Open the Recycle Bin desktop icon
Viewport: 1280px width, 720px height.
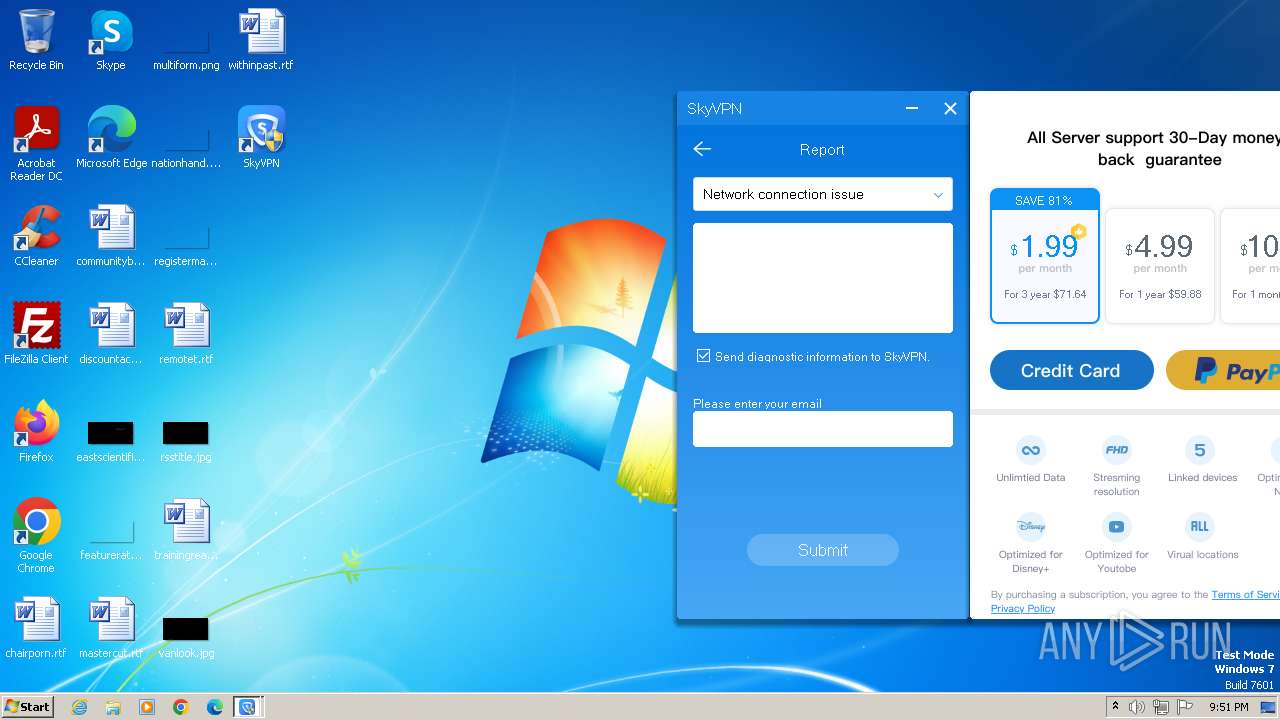click(36, 40)
